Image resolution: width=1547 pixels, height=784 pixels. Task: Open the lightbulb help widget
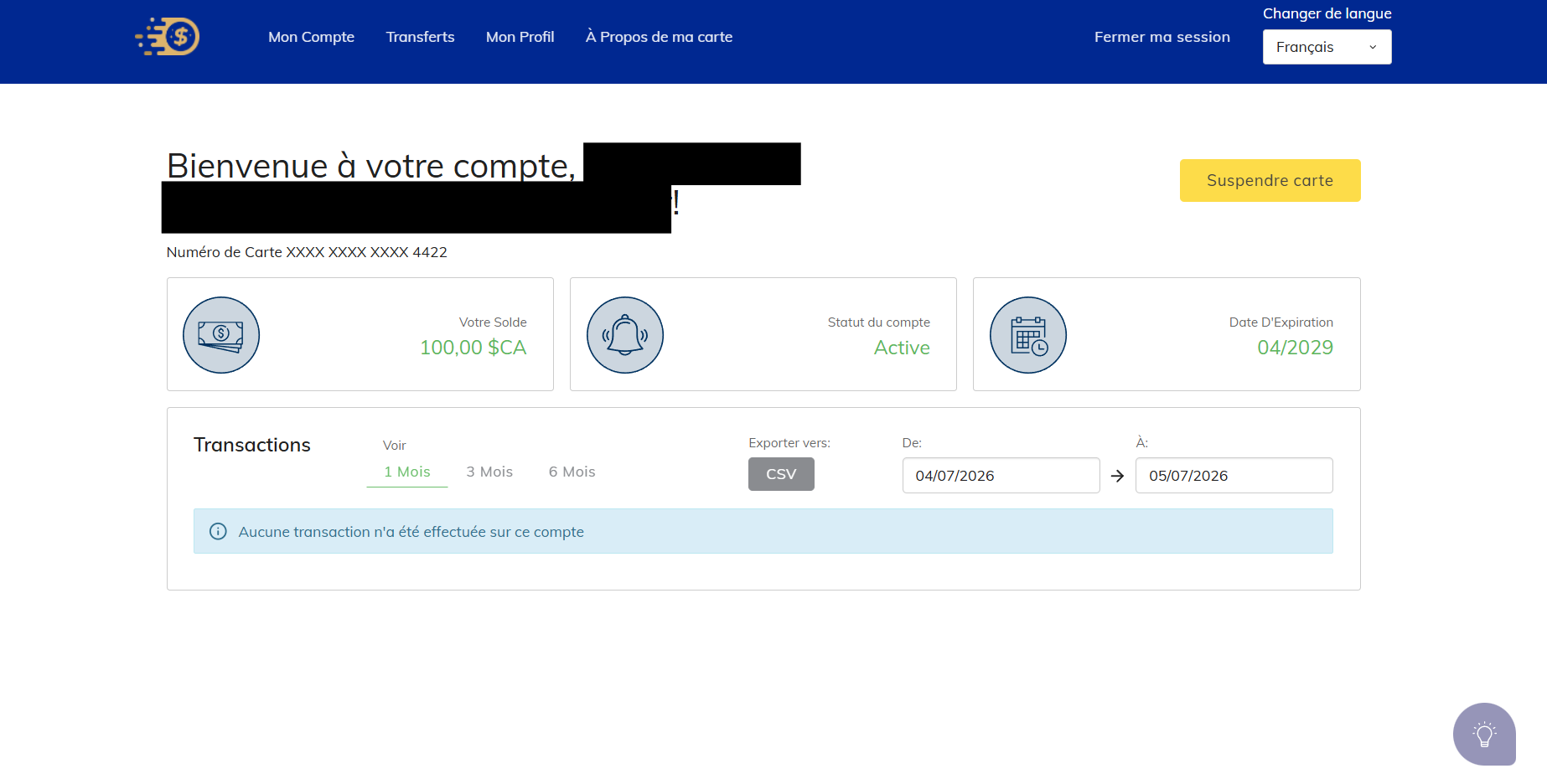[1484, 734]
